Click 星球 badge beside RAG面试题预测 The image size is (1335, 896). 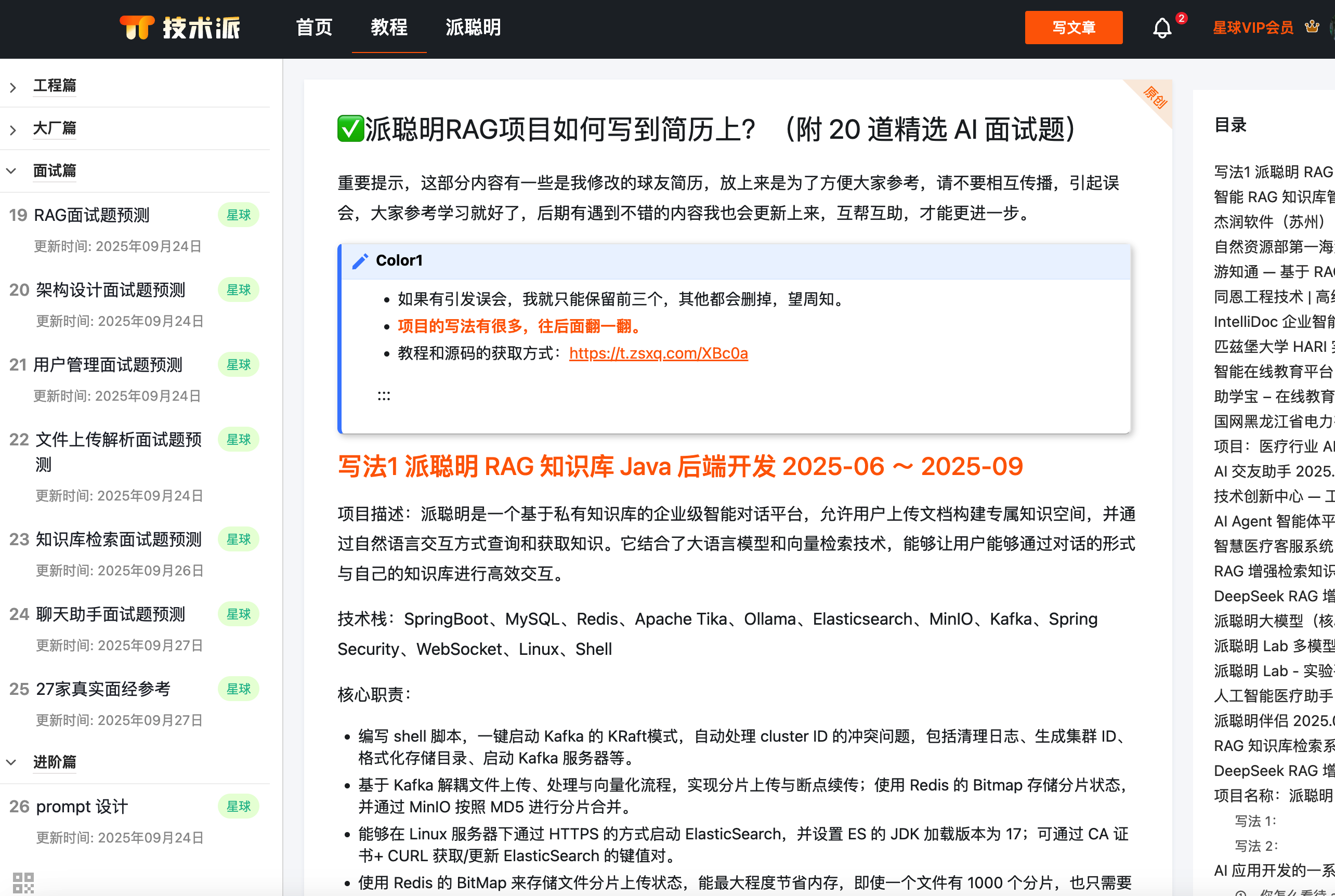pos(238,216)
